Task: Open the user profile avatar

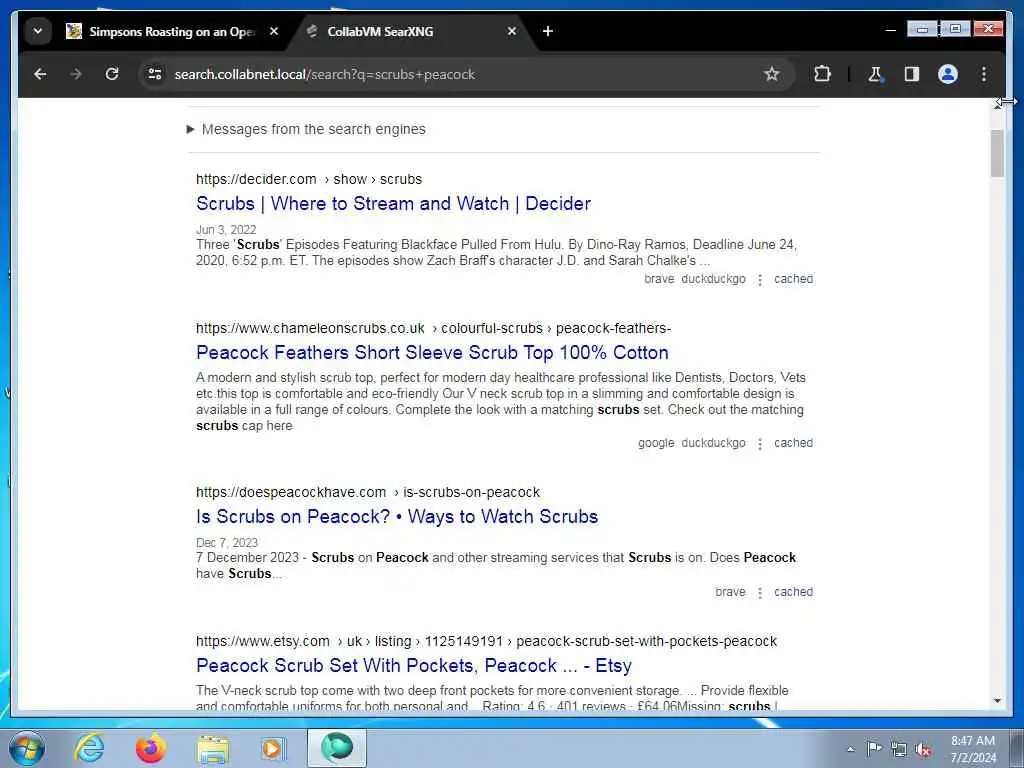Action: [948, 74]
